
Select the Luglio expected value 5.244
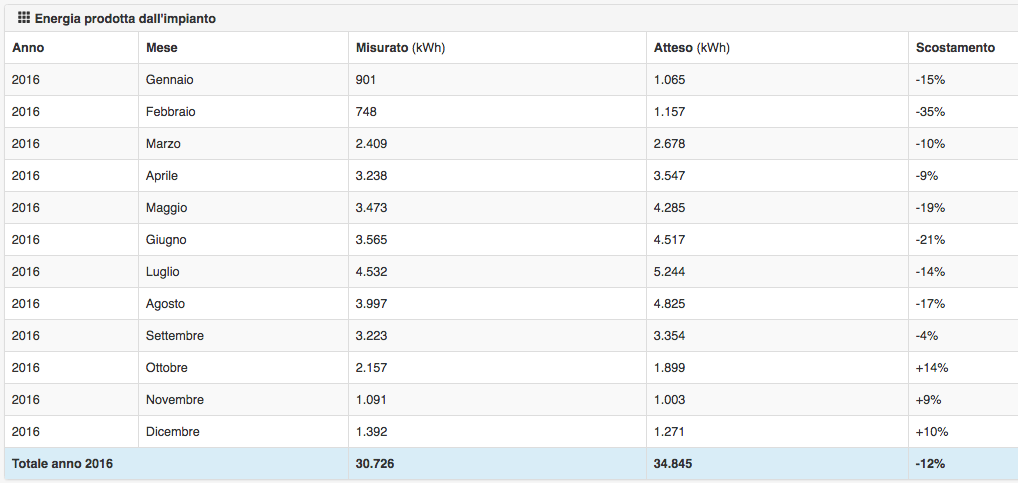[669, 271]
